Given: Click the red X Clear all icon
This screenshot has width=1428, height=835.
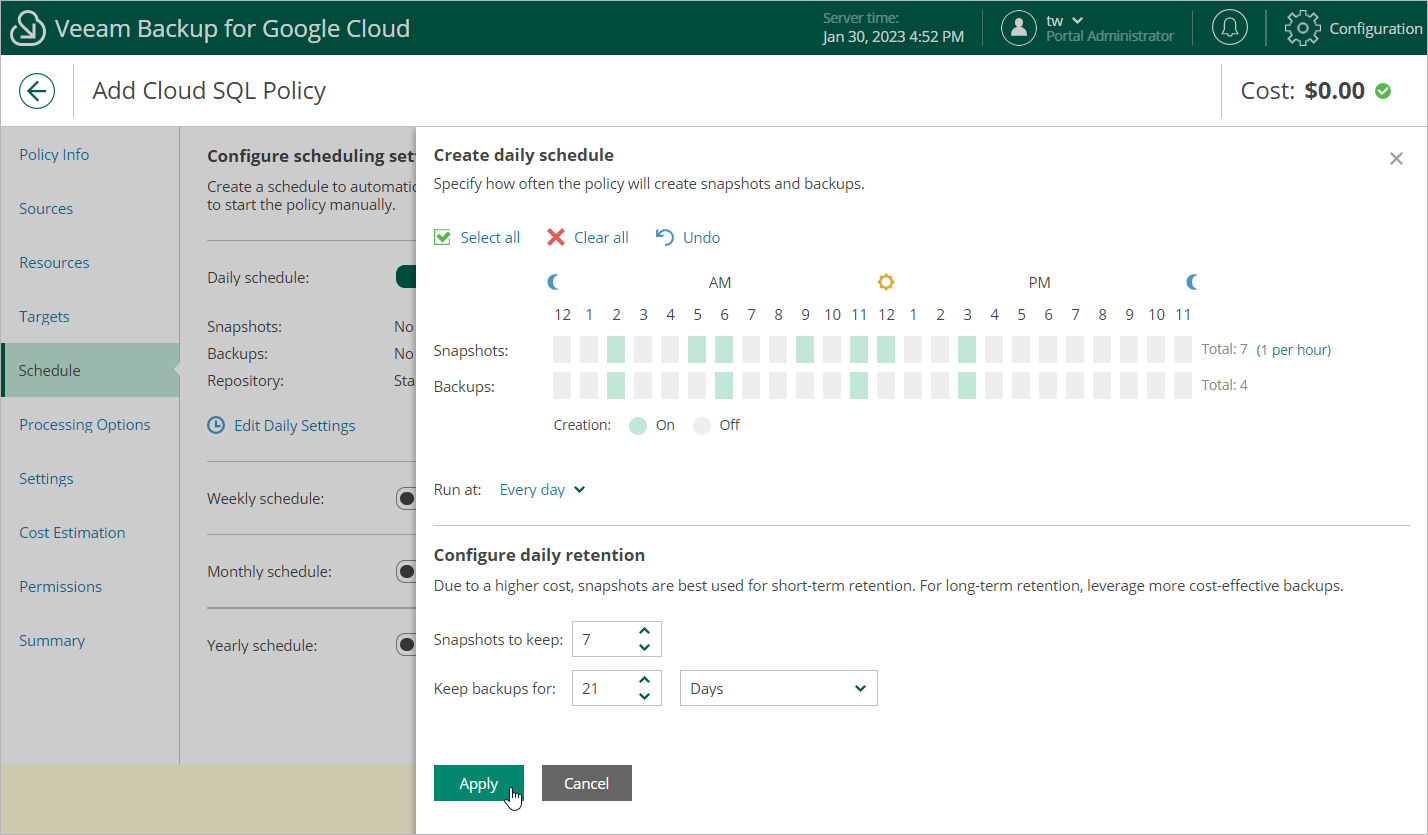Looking at the screenshot, I should [556, 237].
